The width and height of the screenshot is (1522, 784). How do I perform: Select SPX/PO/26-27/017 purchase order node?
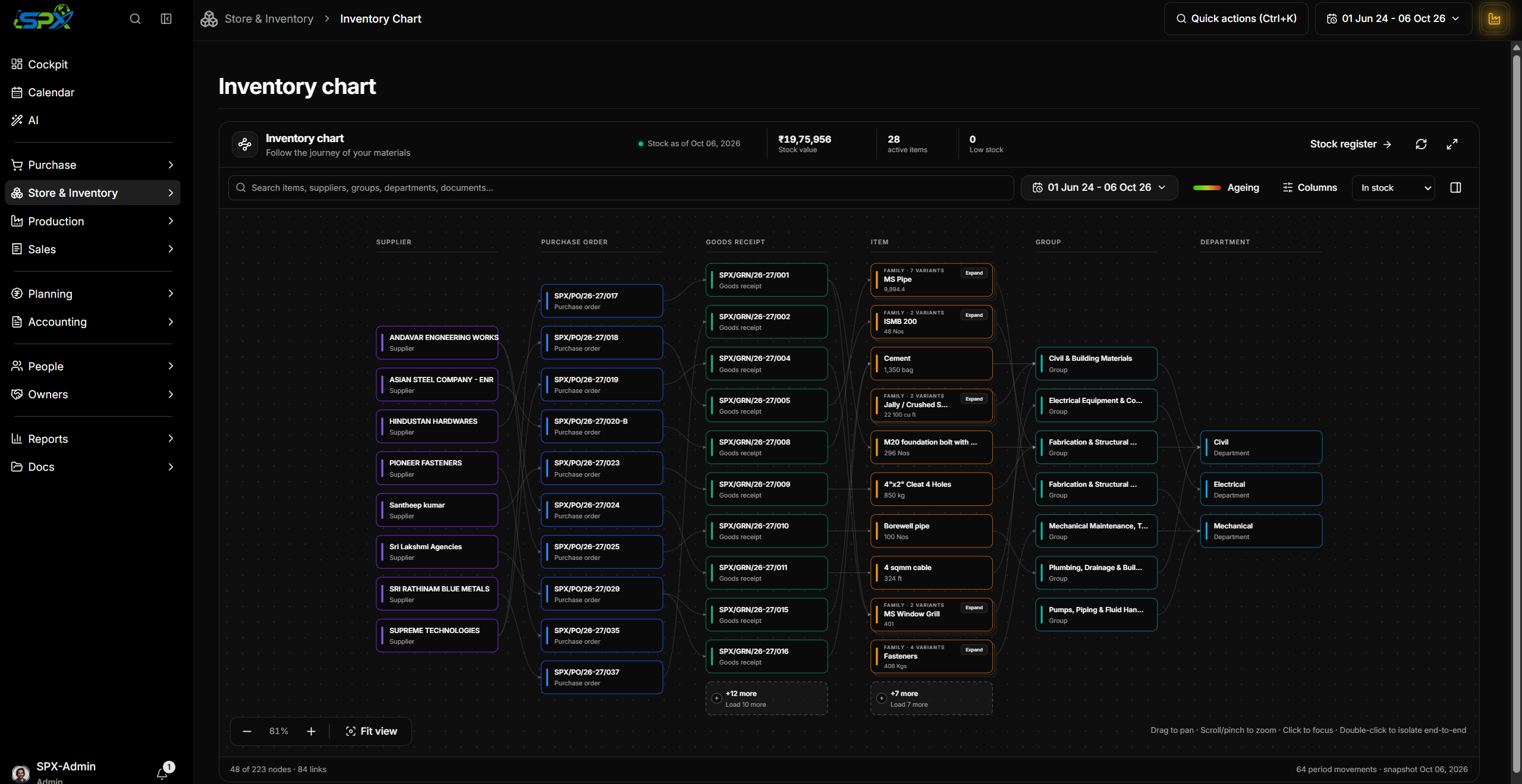coord(602,301)
